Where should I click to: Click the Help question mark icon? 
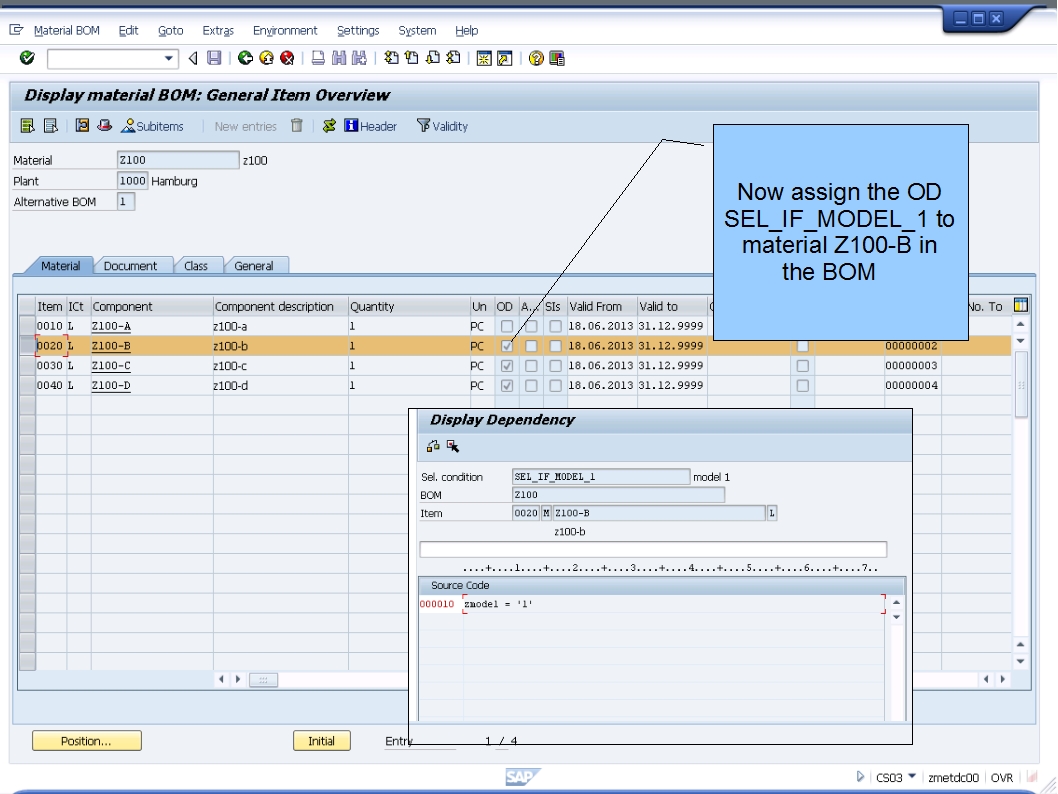coord(537,57)
